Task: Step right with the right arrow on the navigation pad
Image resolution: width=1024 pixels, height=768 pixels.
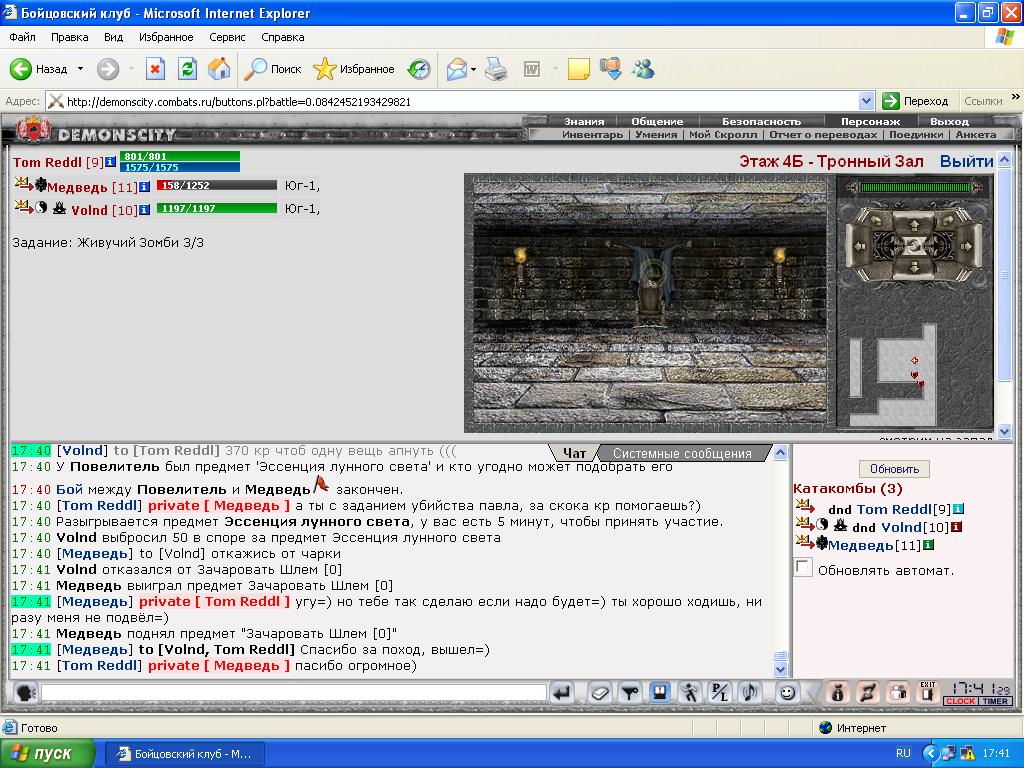Action: click(x=967, y=246)
